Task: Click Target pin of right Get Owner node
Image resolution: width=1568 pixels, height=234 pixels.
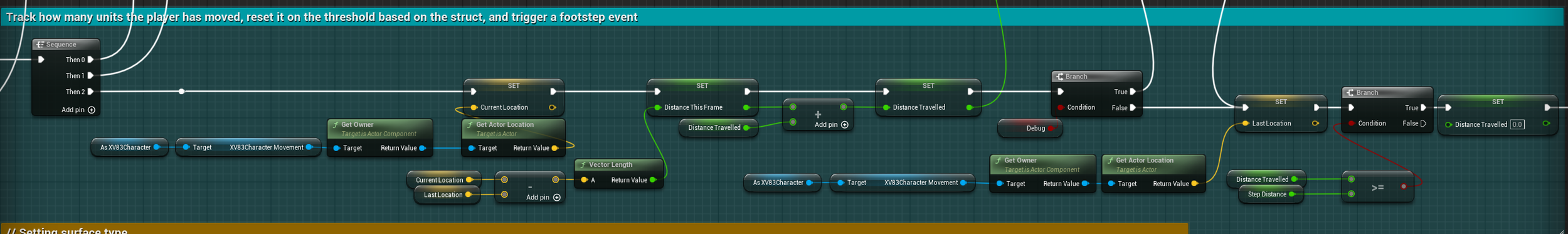Action: point(1000,184)
